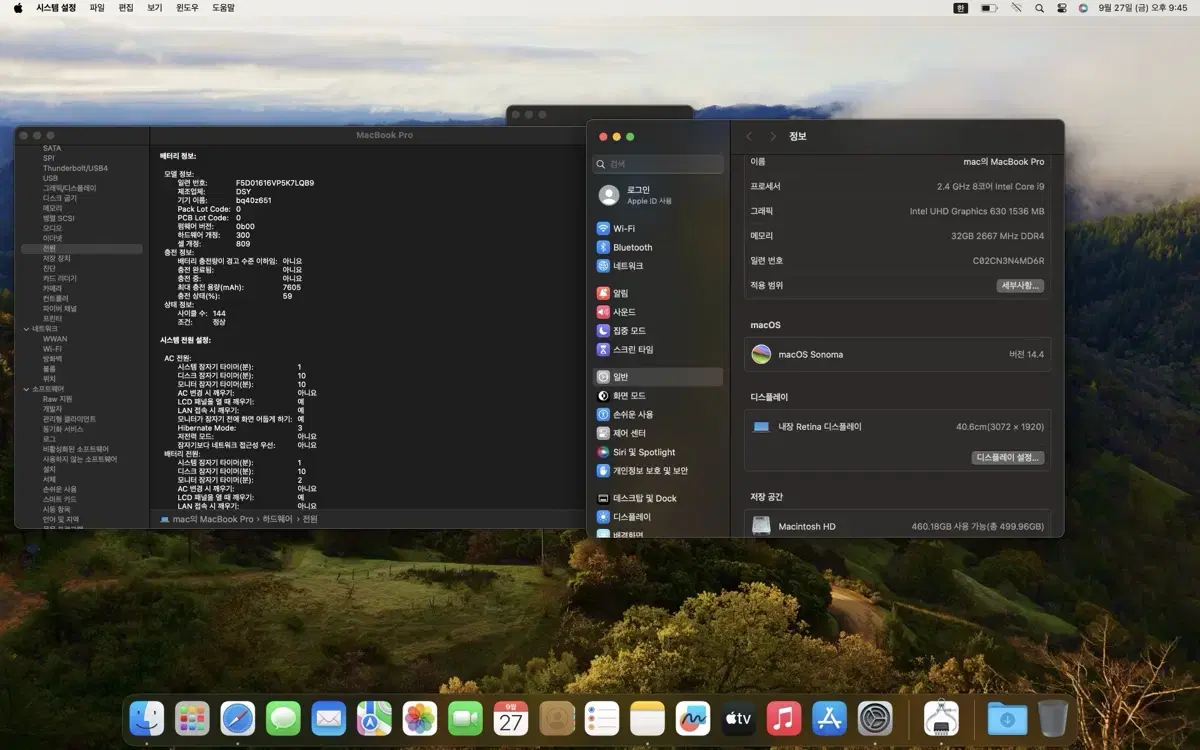The height and width of the screenshot is (750, 1200).
Task: Open the 도움말 menu
Action: click(223, 8)
